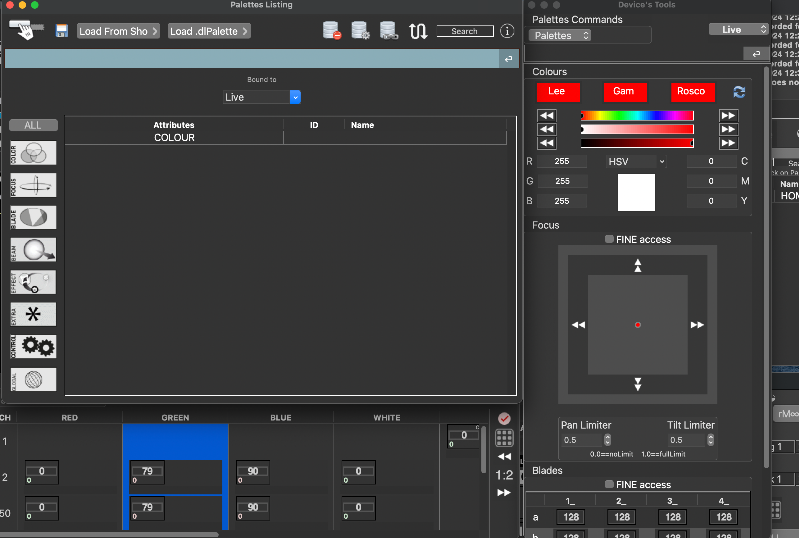The width and height of the screenshot is (799, 538).
Task: Click the ALL filter button
Action: (33, 125)
